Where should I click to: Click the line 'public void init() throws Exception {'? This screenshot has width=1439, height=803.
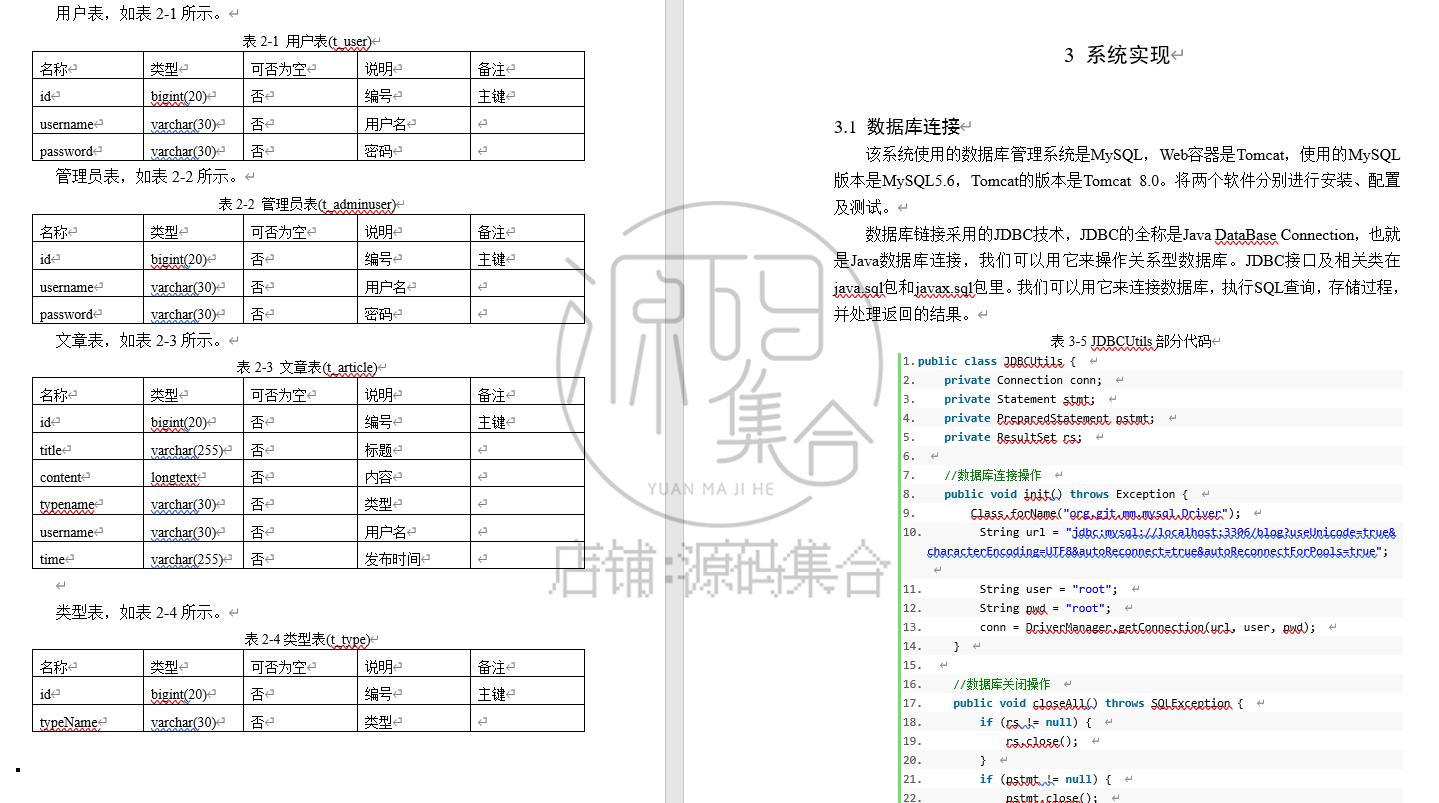(1066, 494)
